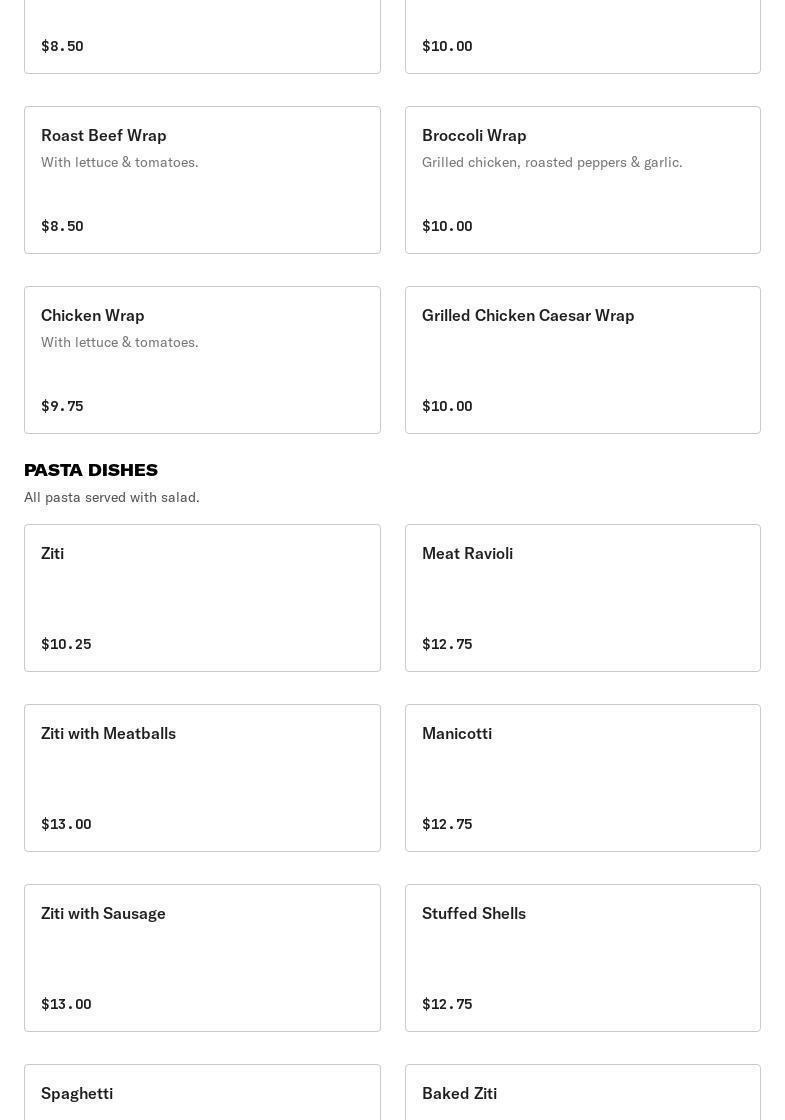
Task: Add the Chicken Wrap to order
Action: click(202, 360)
